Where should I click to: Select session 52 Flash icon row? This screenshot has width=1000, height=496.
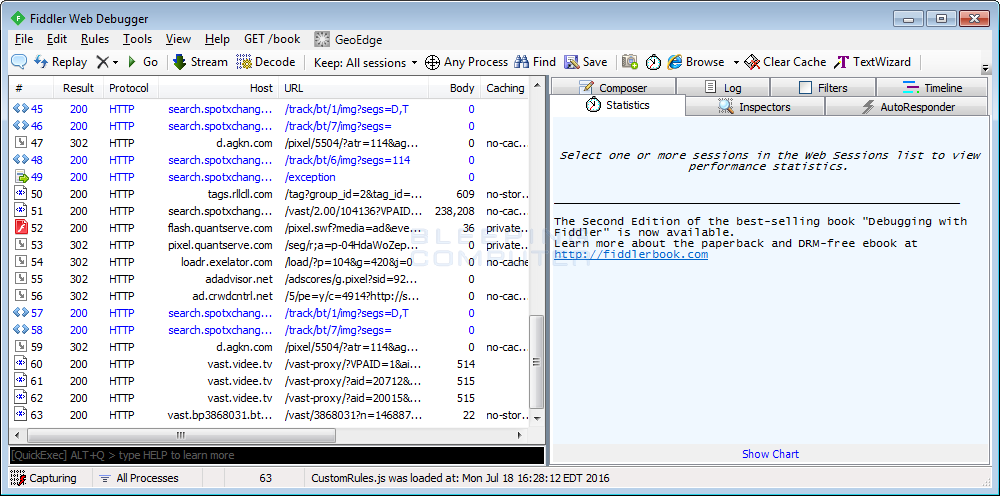click(x=20, y=228)
